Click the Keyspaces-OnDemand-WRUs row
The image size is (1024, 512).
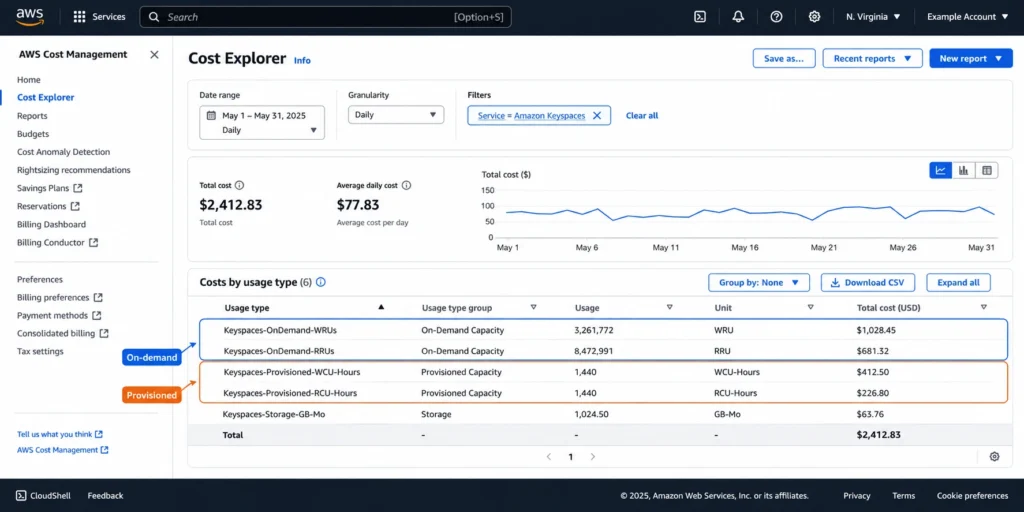(603, 330)
